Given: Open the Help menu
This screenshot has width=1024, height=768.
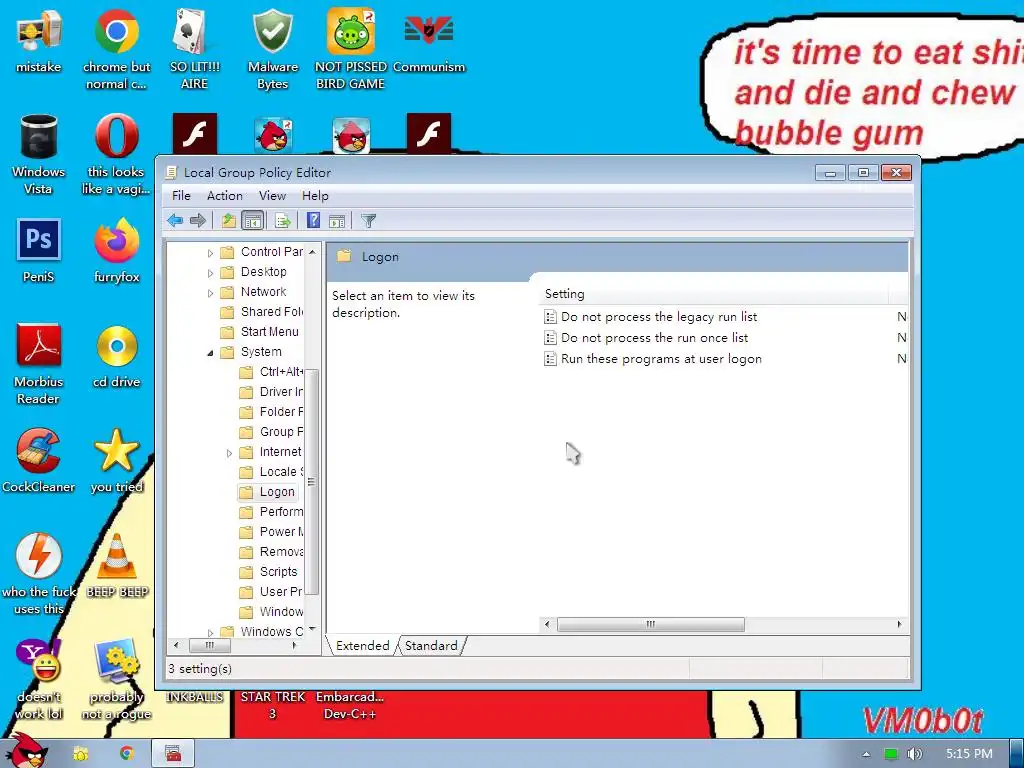Looking at the screenshot, I should point(315,196).
